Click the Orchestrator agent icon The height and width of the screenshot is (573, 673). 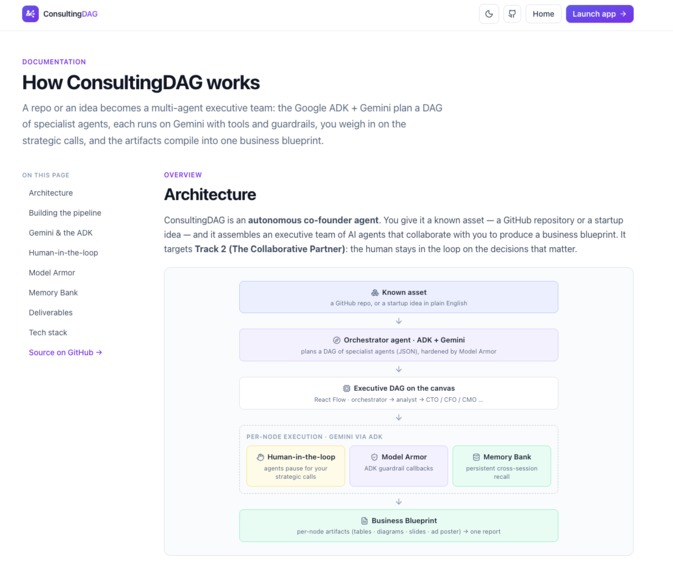coord(336,340)
